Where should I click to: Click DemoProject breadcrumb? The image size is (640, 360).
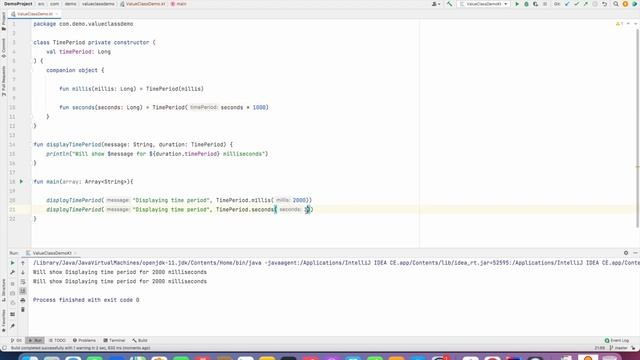pos(18,4)
